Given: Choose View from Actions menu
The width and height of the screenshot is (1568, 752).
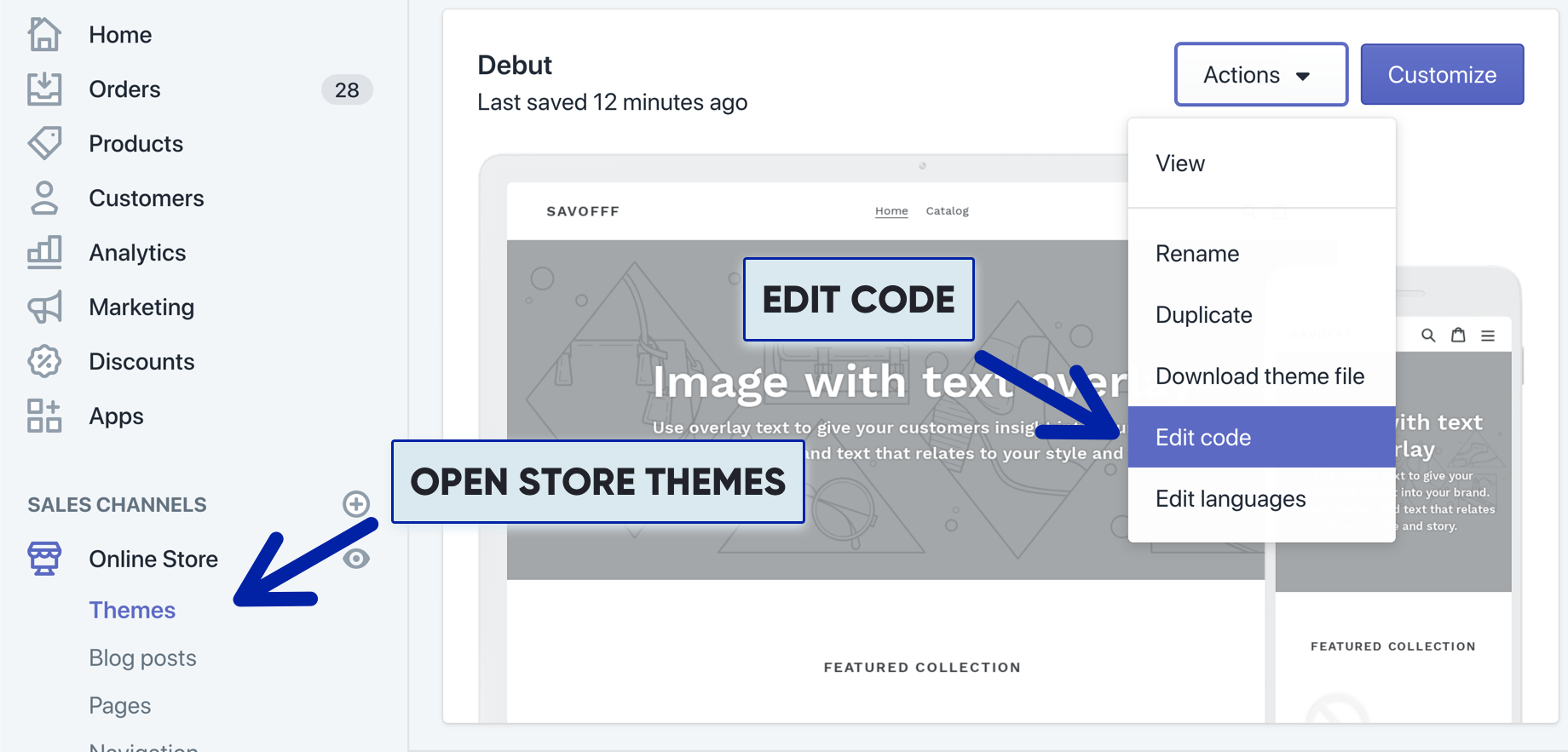Looking at the screenshot, I should (1261, 164).
